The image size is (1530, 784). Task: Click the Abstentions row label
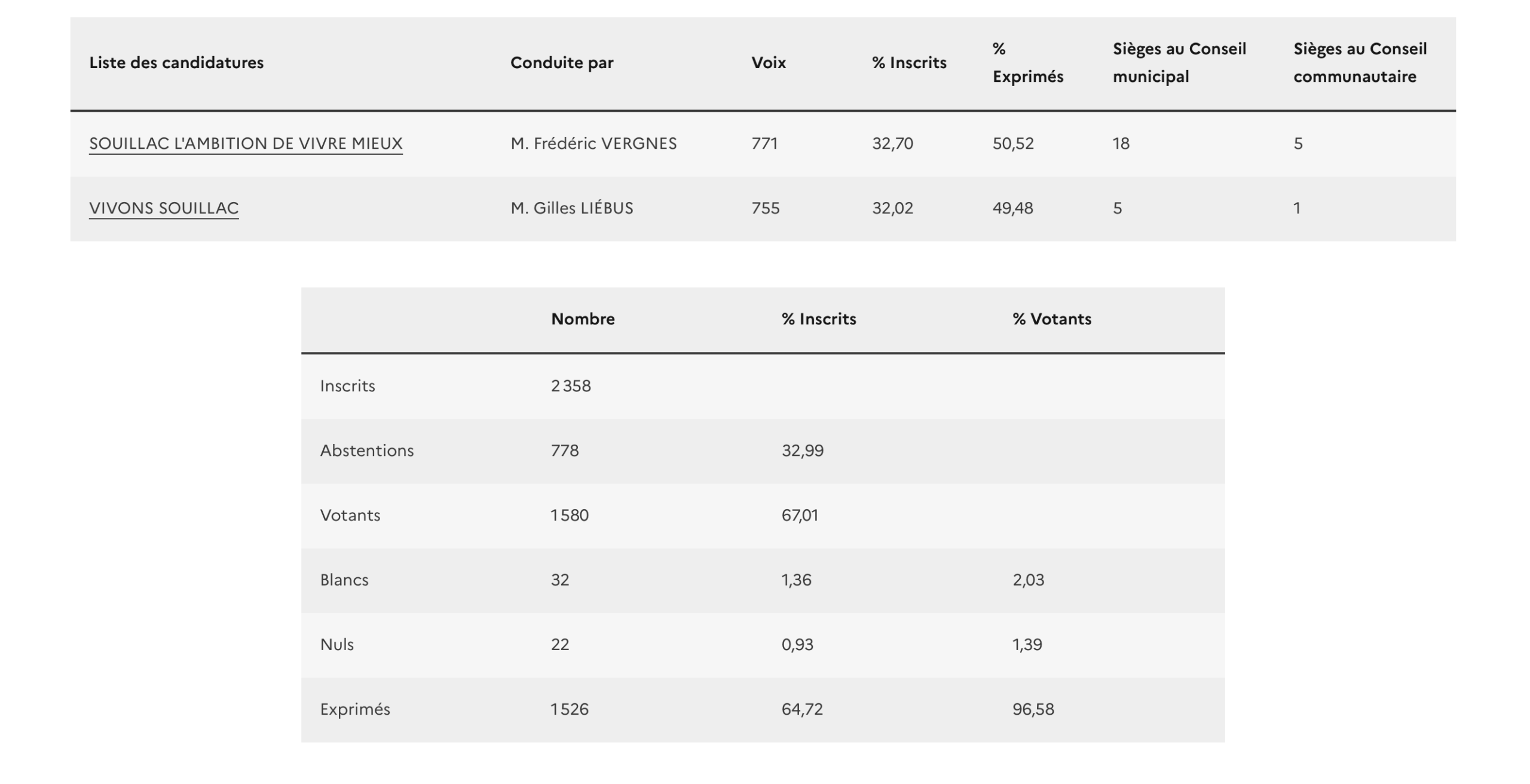(x=367, y=451)
